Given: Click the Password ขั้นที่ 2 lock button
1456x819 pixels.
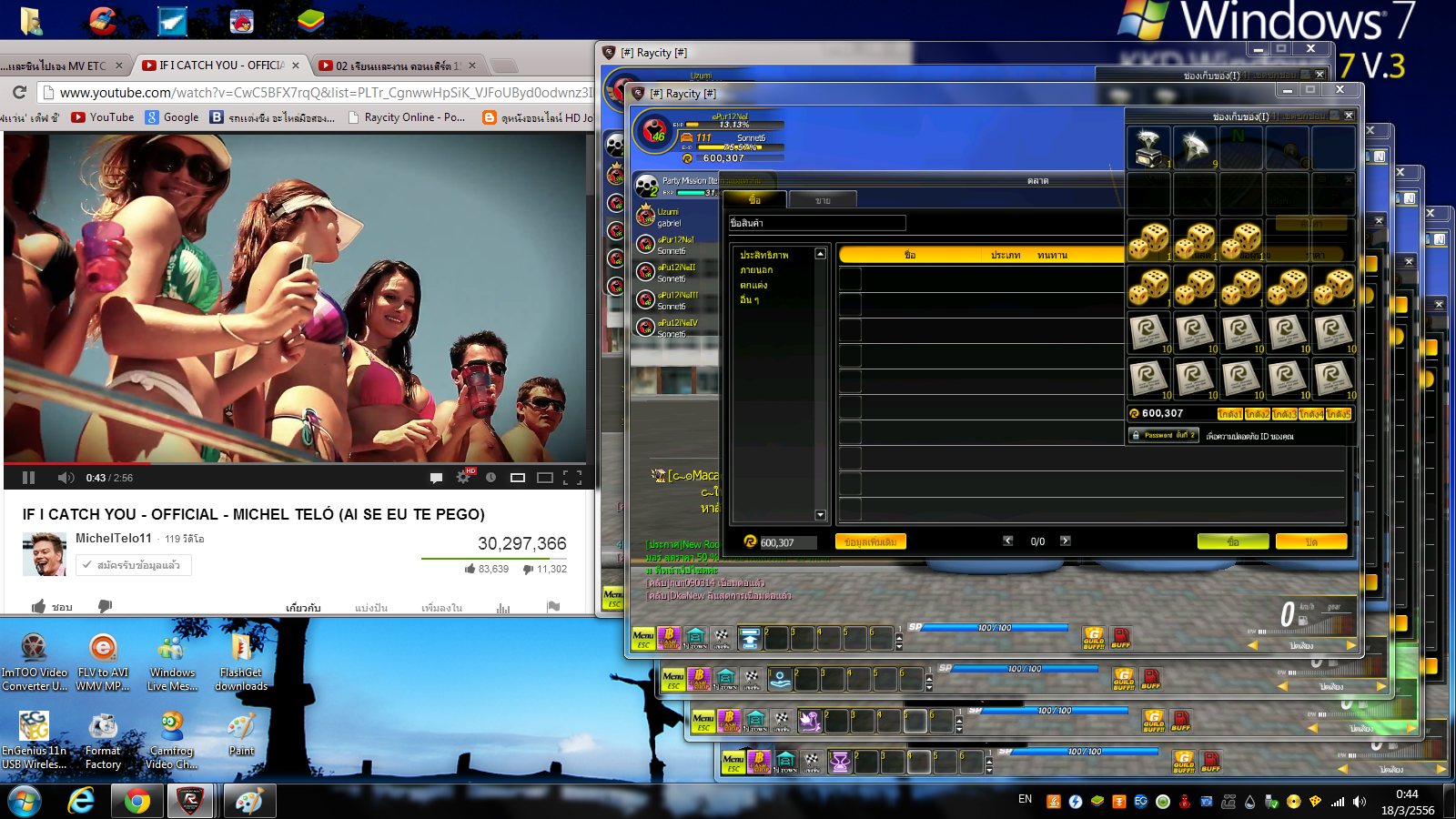Looking at the screenshot, I should (1164, 436).
